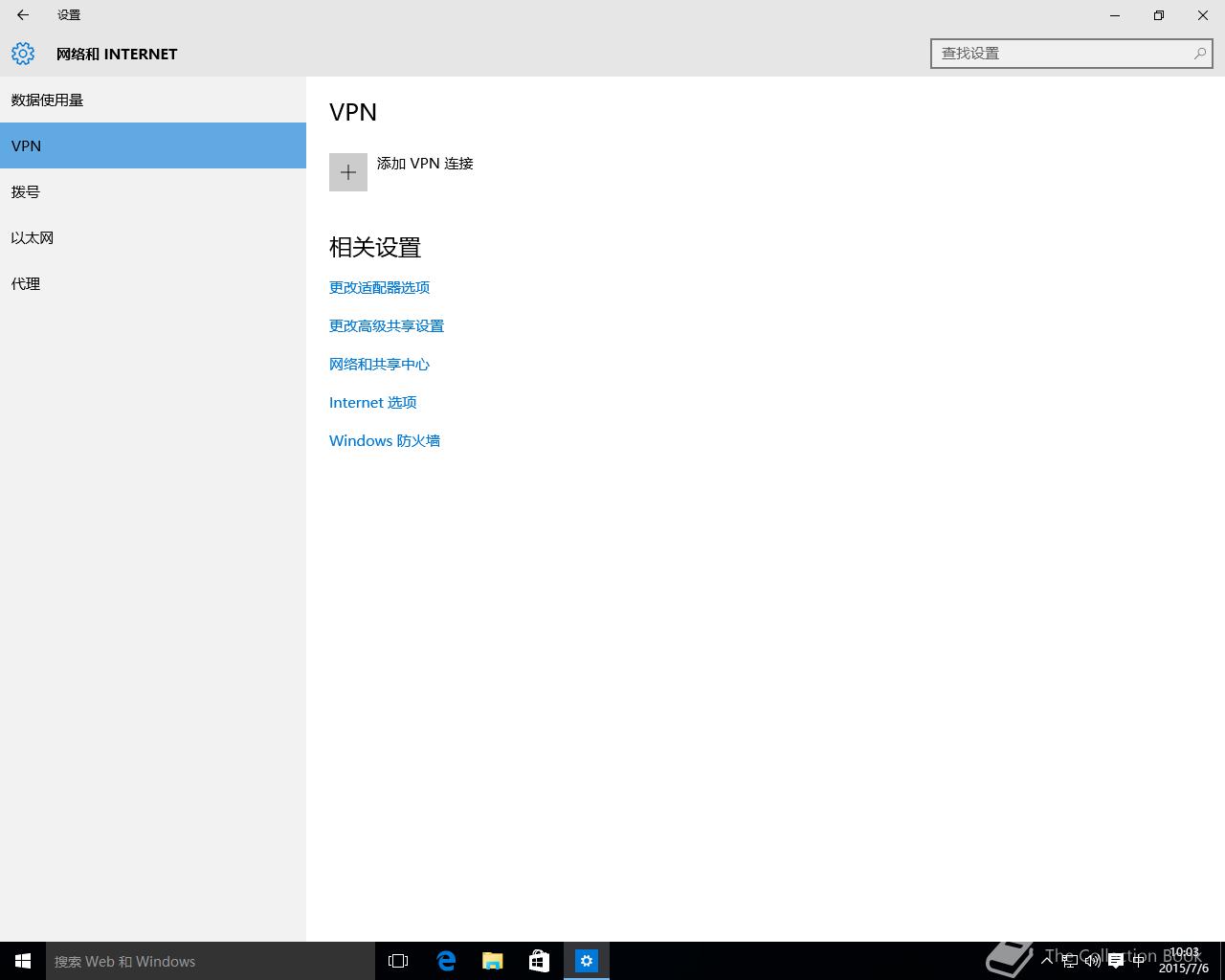Viewport: 1225px width, 980px height.
Task: Open 以太网 Ethernet settings
Action: pos(153,237)
